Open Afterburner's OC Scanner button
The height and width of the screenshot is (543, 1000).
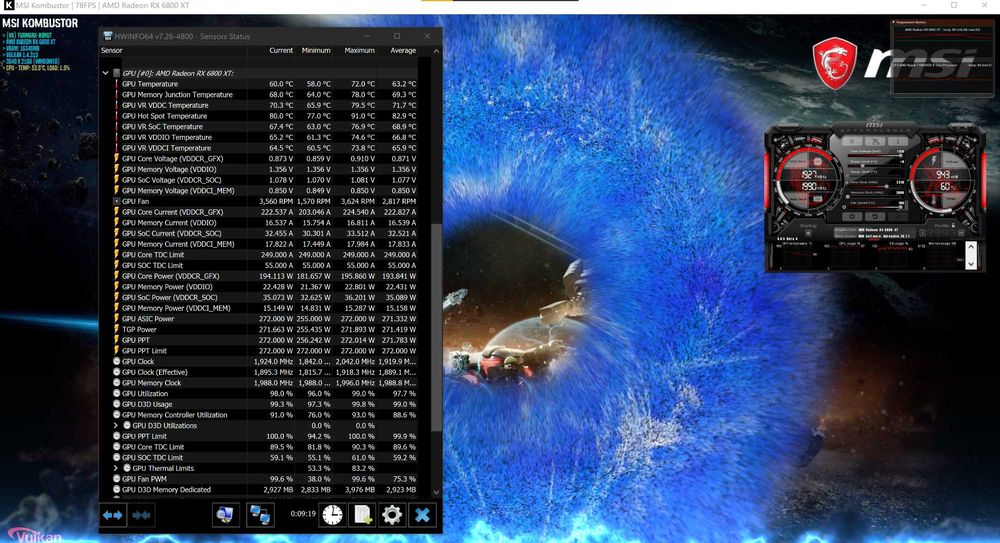pos(875,141)
